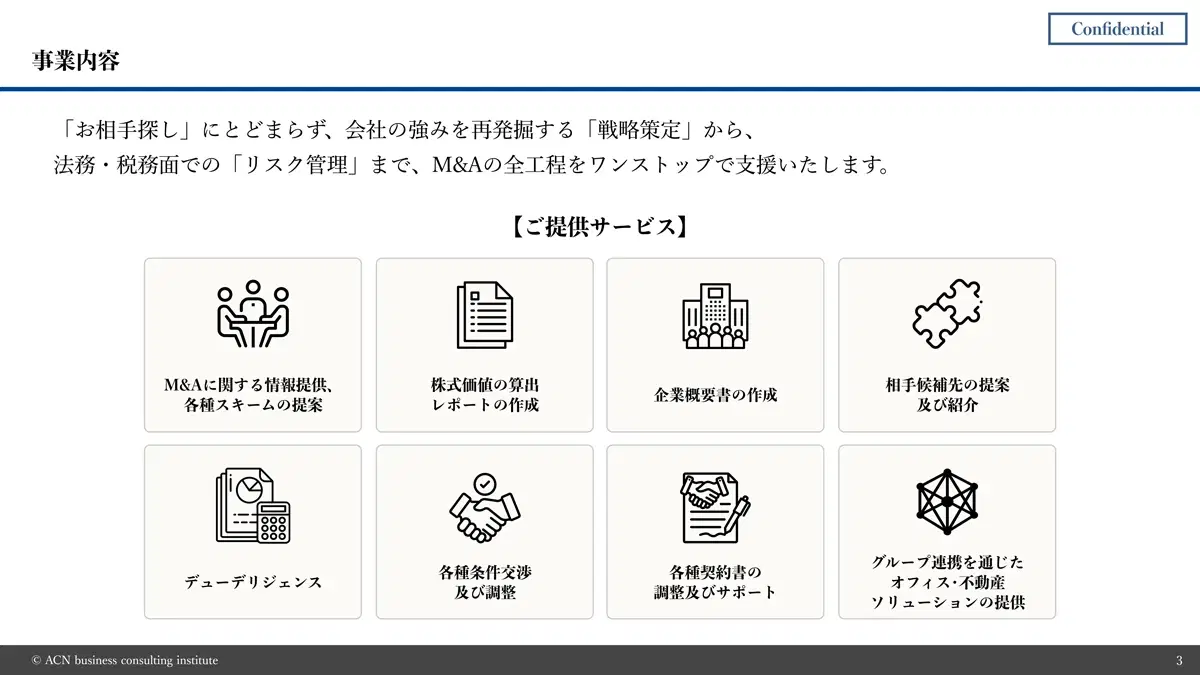Click the 事業内容 slide title
The width and height of the screenshot is (1200, 675).
[75, 60]
